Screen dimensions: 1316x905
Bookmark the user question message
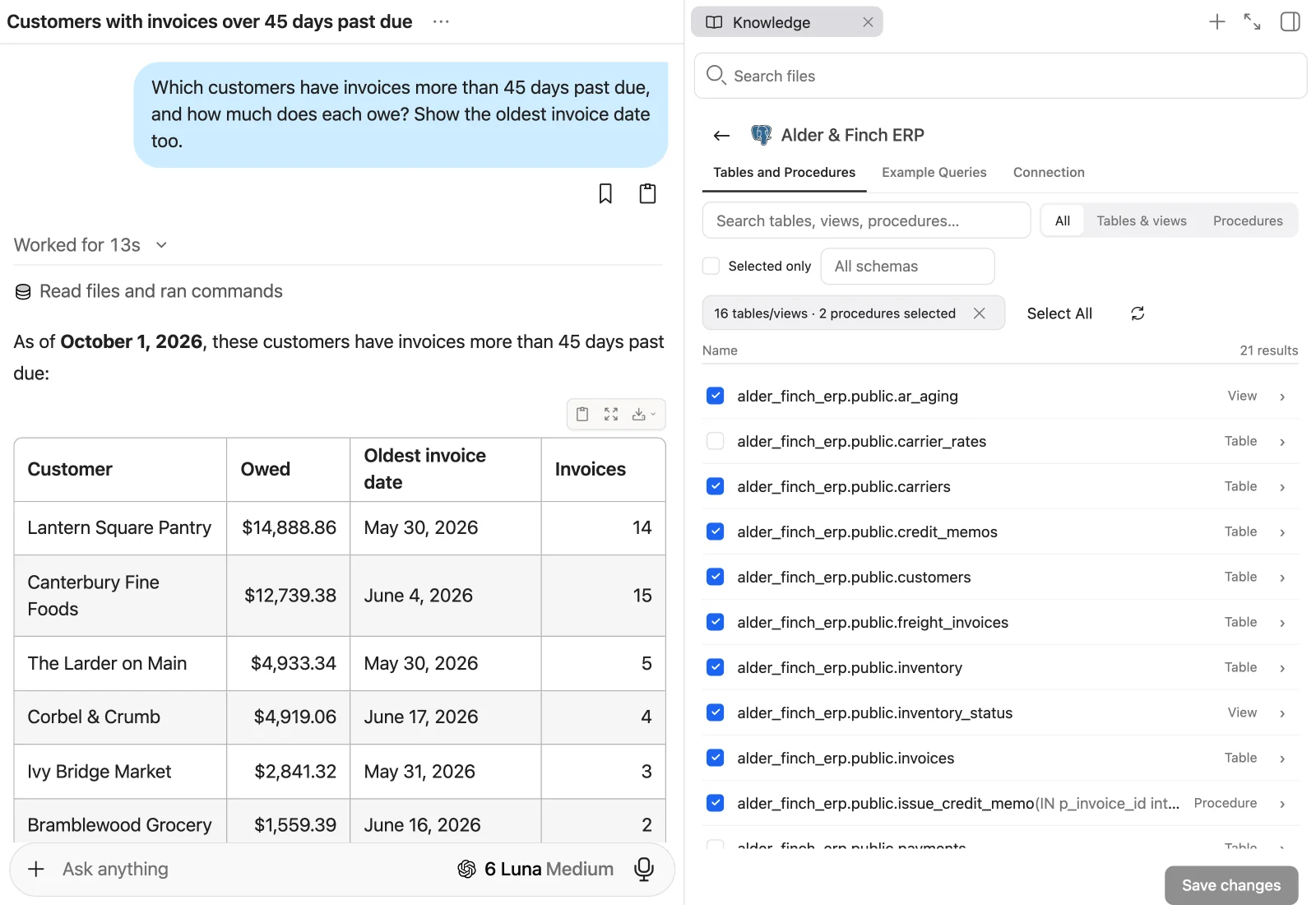(605, 193)
